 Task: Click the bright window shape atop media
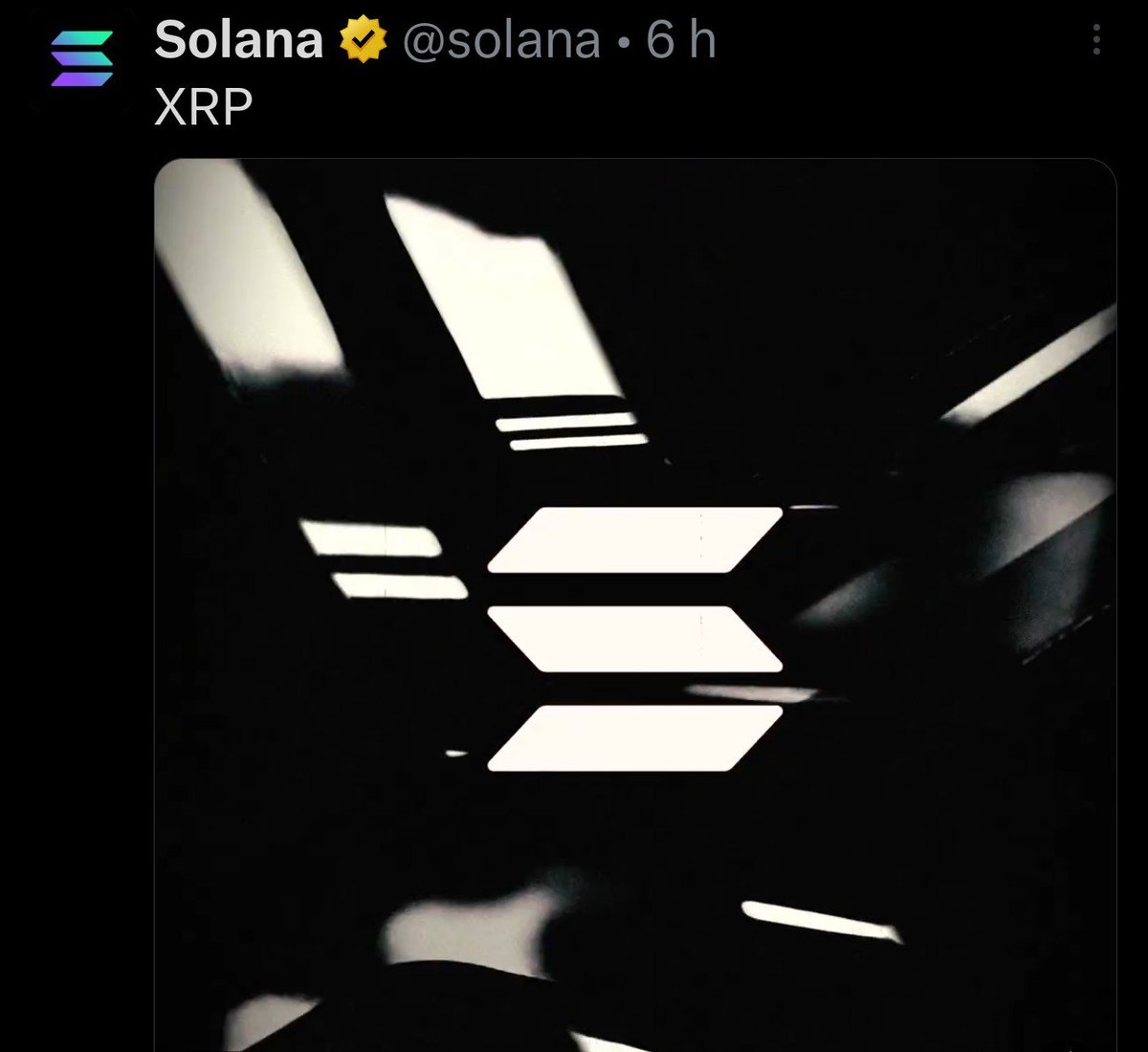tap(502, 298)
